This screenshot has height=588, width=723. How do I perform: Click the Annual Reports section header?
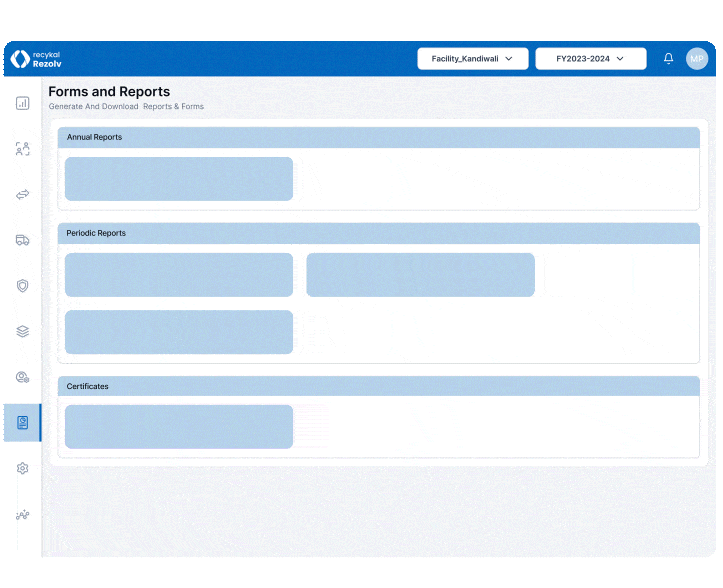click(x=378, y=137)
